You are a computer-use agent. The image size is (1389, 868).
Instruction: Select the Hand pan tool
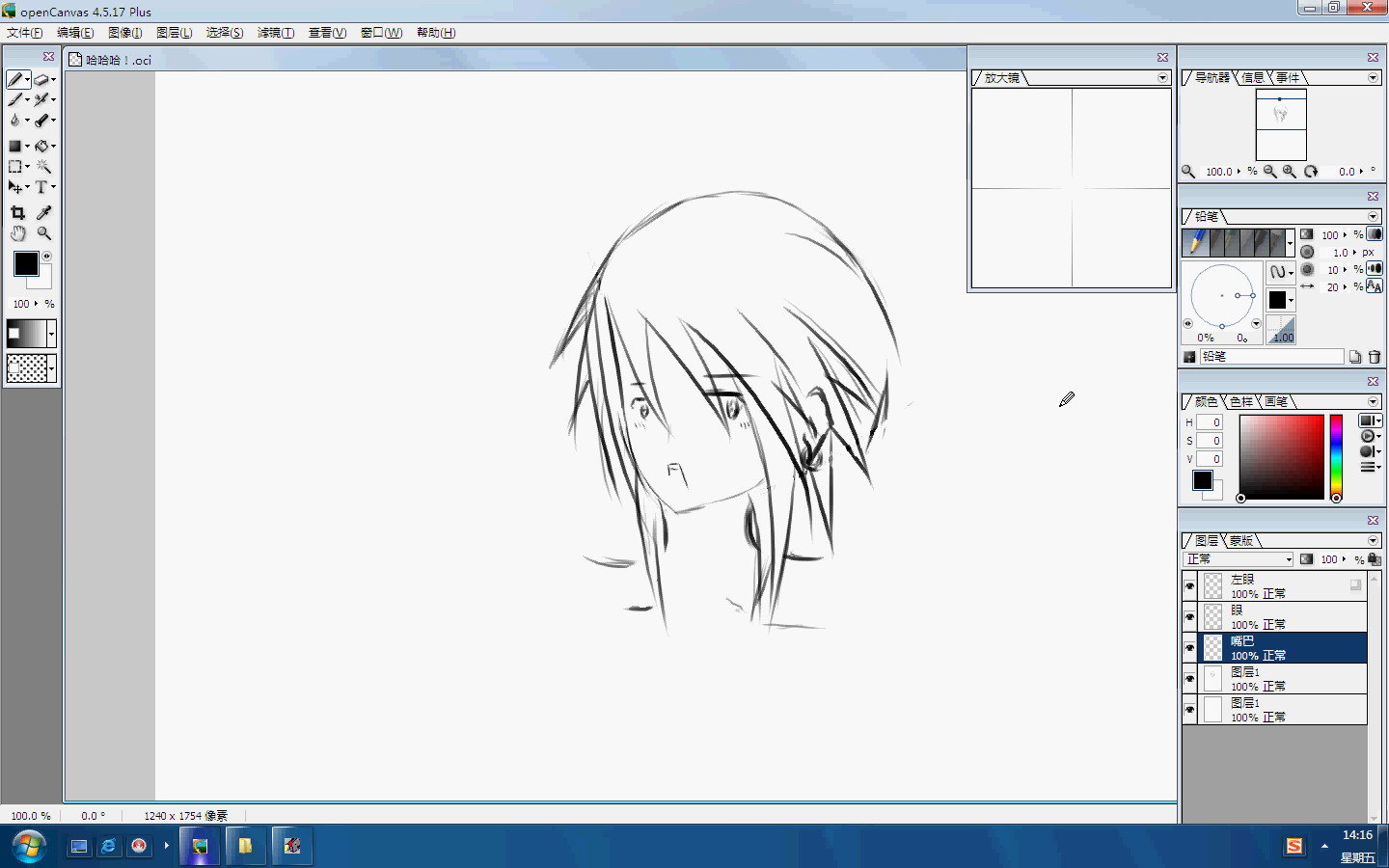click(x=17, y=233)
